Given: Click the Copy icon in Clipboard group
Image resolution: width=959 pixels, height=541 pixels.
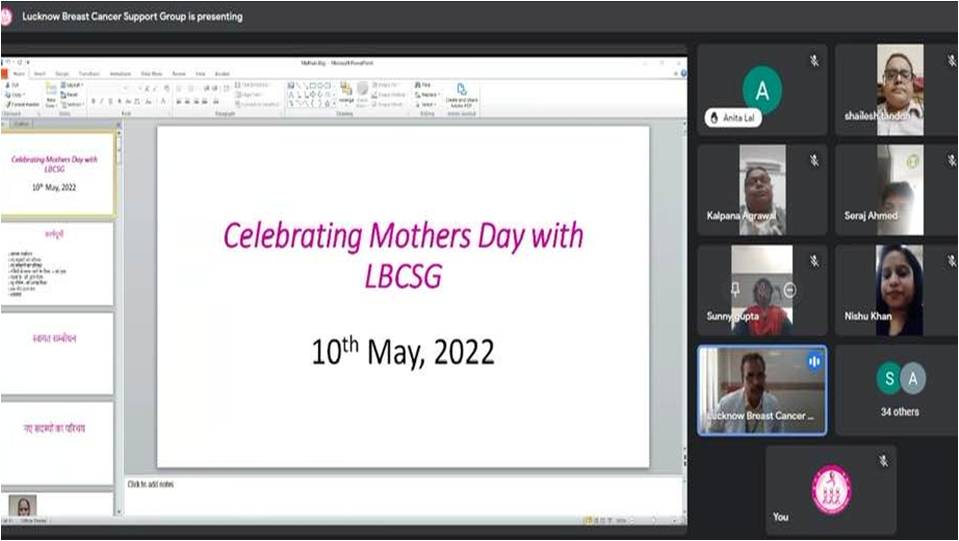Looking at the screenshot, I should point(8,95).
